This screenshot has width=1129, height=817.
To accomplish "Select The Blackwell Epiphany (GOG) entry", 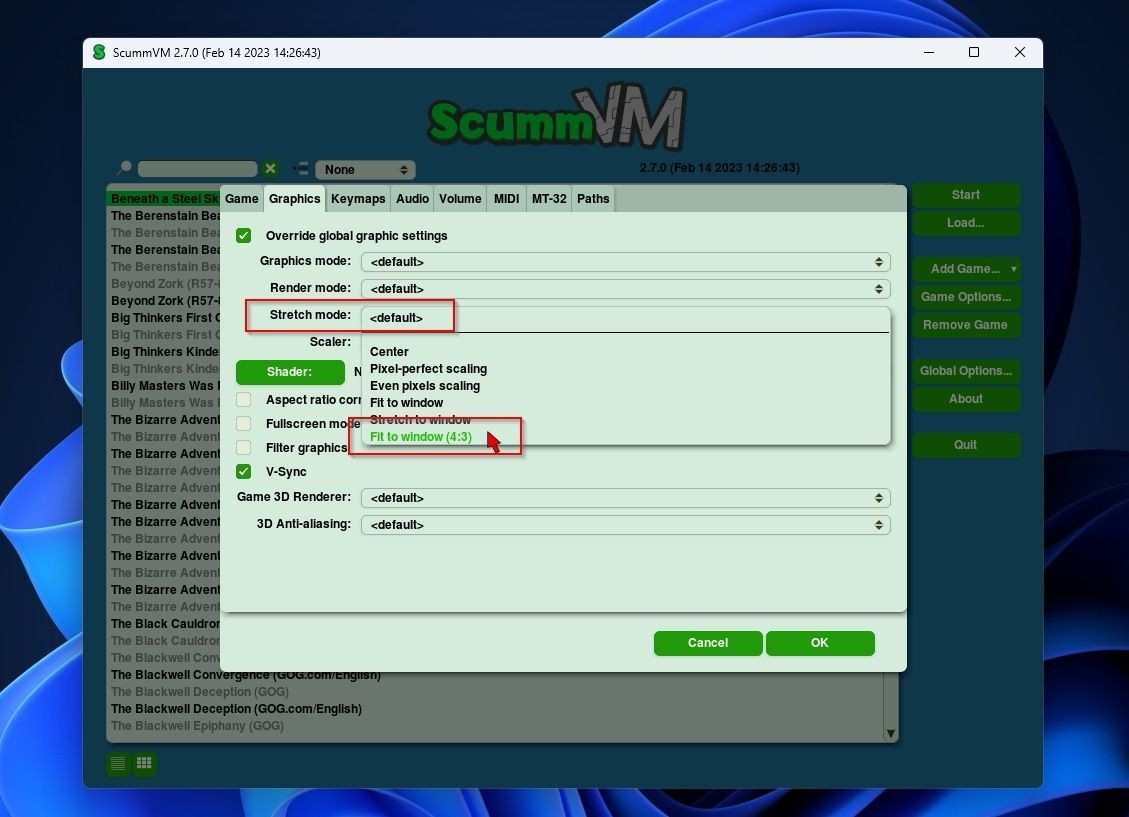I will (x=197, y=726).
